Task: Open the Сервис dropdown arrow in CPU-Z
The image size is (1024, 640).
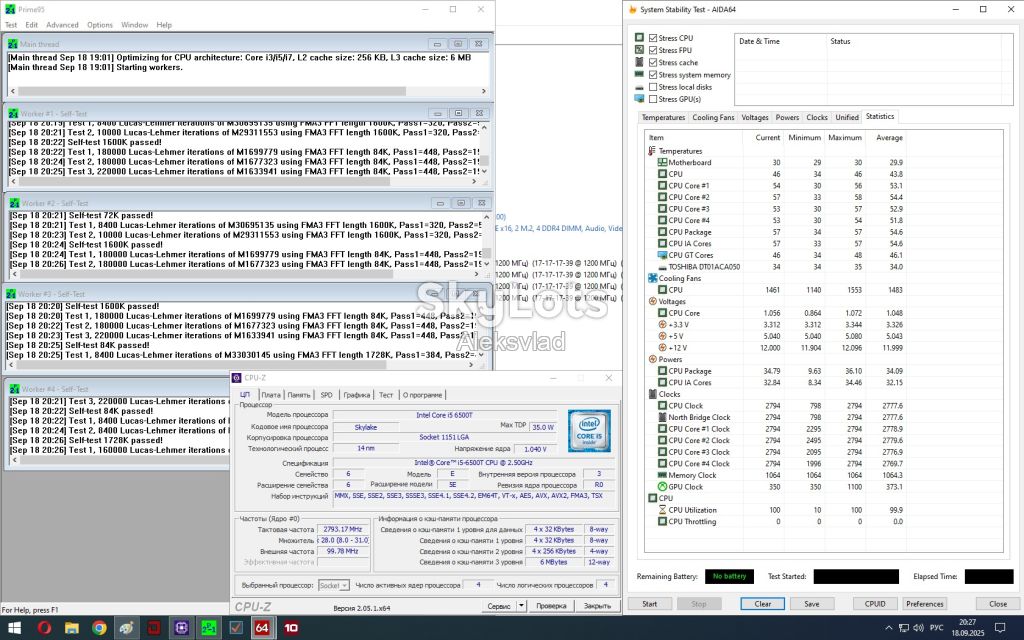Action: (x=521, y=606)
